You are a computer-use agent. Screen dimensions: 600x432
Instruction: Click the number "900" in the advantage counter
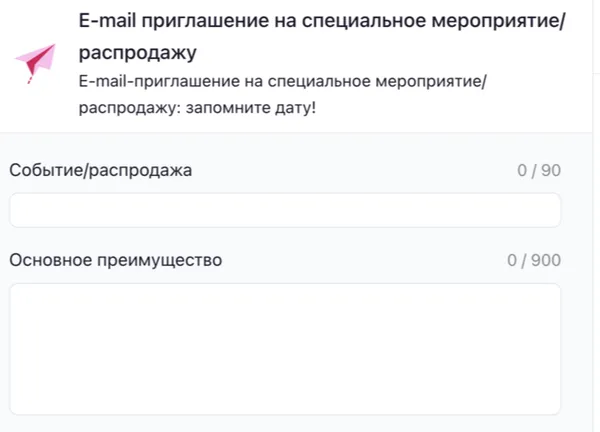[x=546, y=261]
